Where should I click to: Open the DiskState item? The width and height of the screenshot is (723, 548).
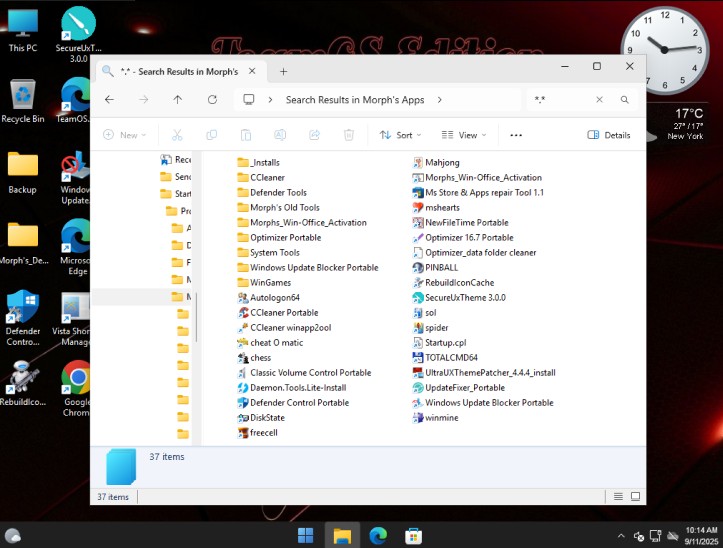pos(261,417)
